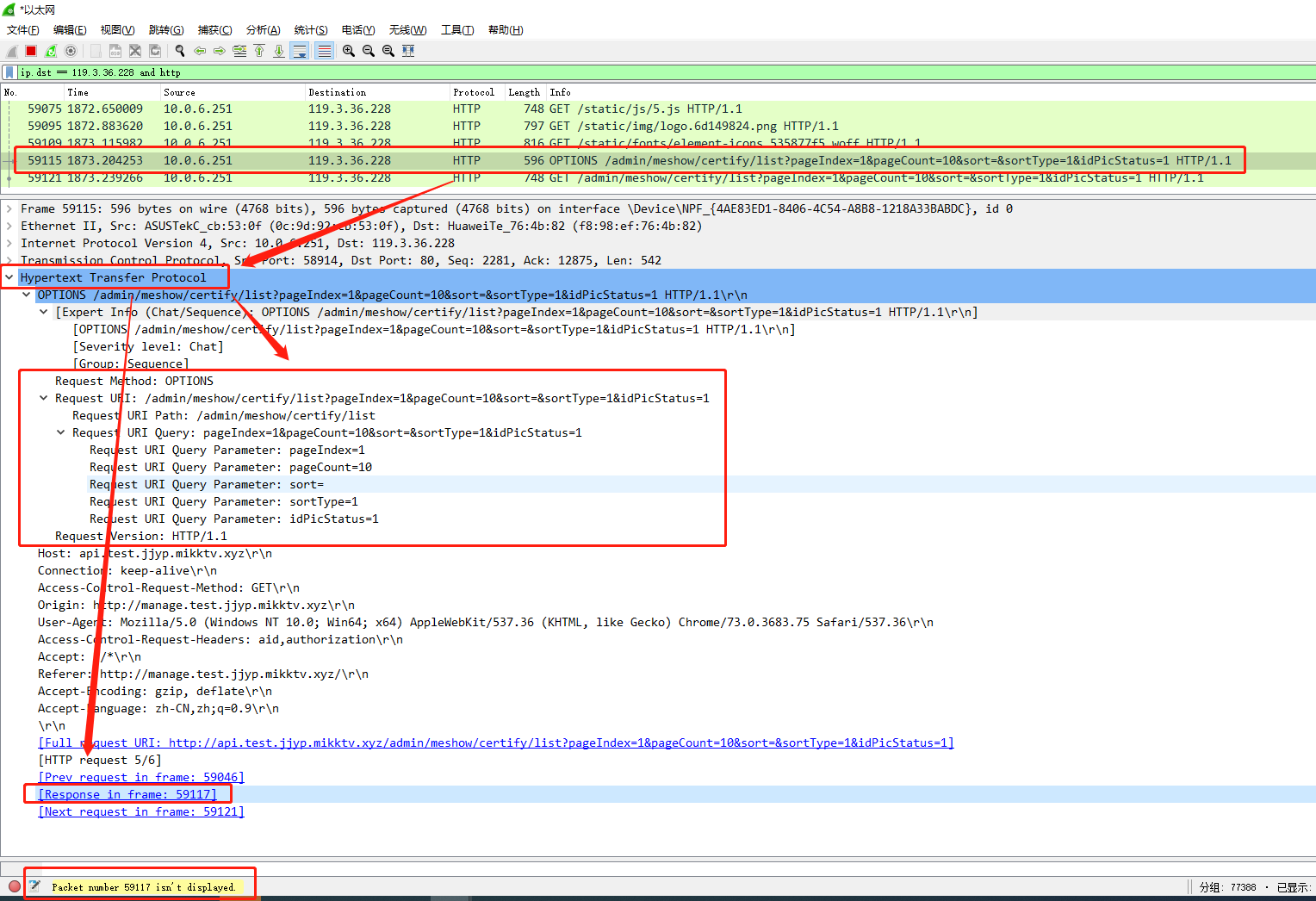Sort by the Protocol column header
The image size is (1316, 901).
pyautogui.click(x=477, y=92)
